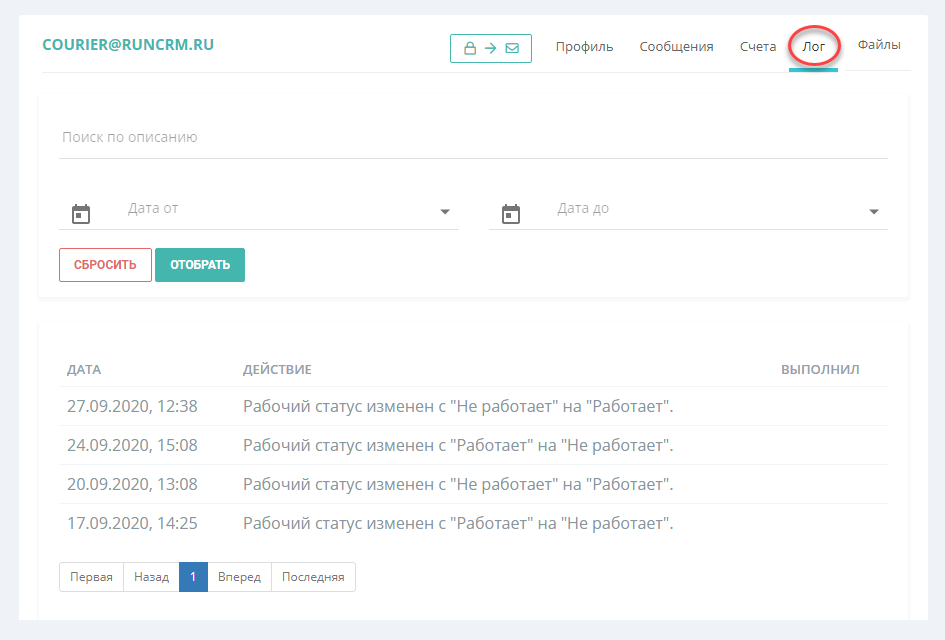The width and height of the screenshot is (945, 640).
Task: Click the action text in the 20.09.2020 row
Action: point(458,485)
